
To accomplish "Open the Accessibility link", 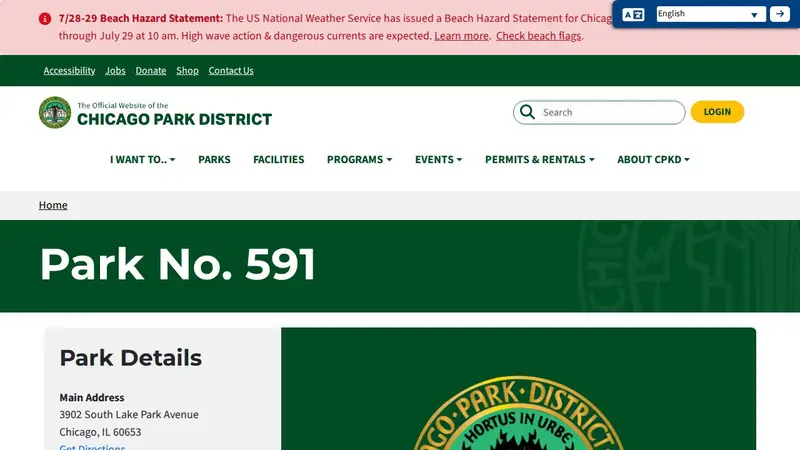I will [x=69, y=70].
